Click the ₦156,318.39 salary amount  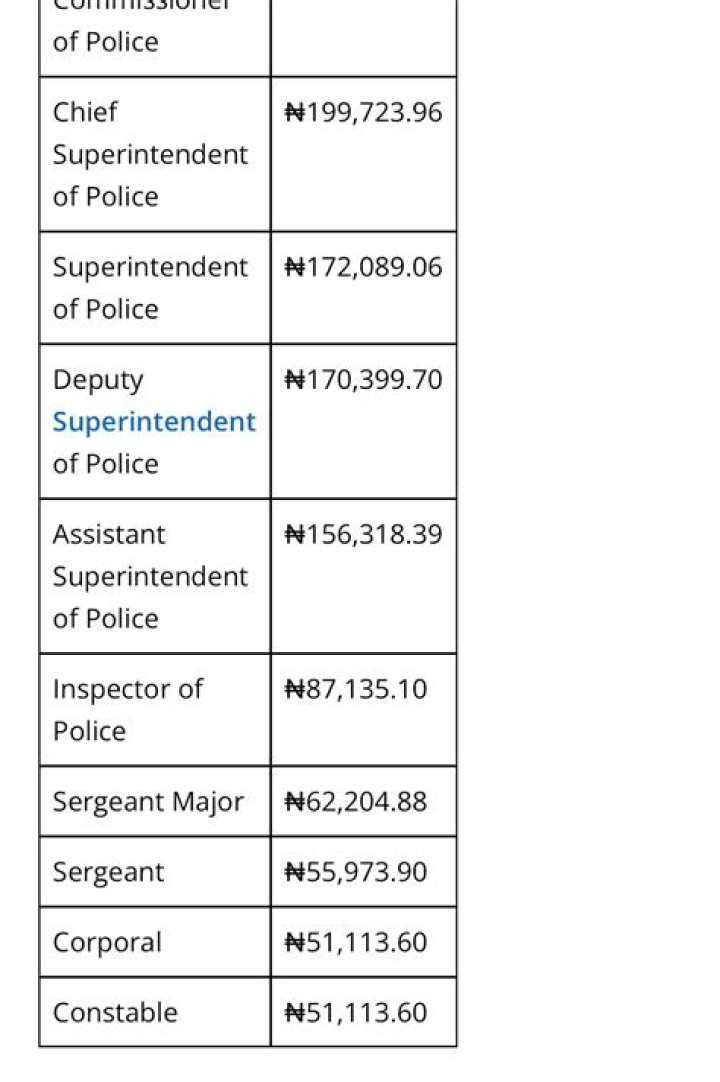tap(363, 535)
